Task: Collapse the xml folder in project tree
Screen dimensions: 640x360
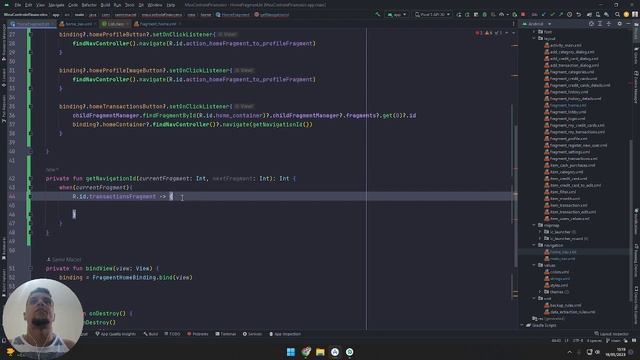Action: pyautogui.click(x=534, y=298)
